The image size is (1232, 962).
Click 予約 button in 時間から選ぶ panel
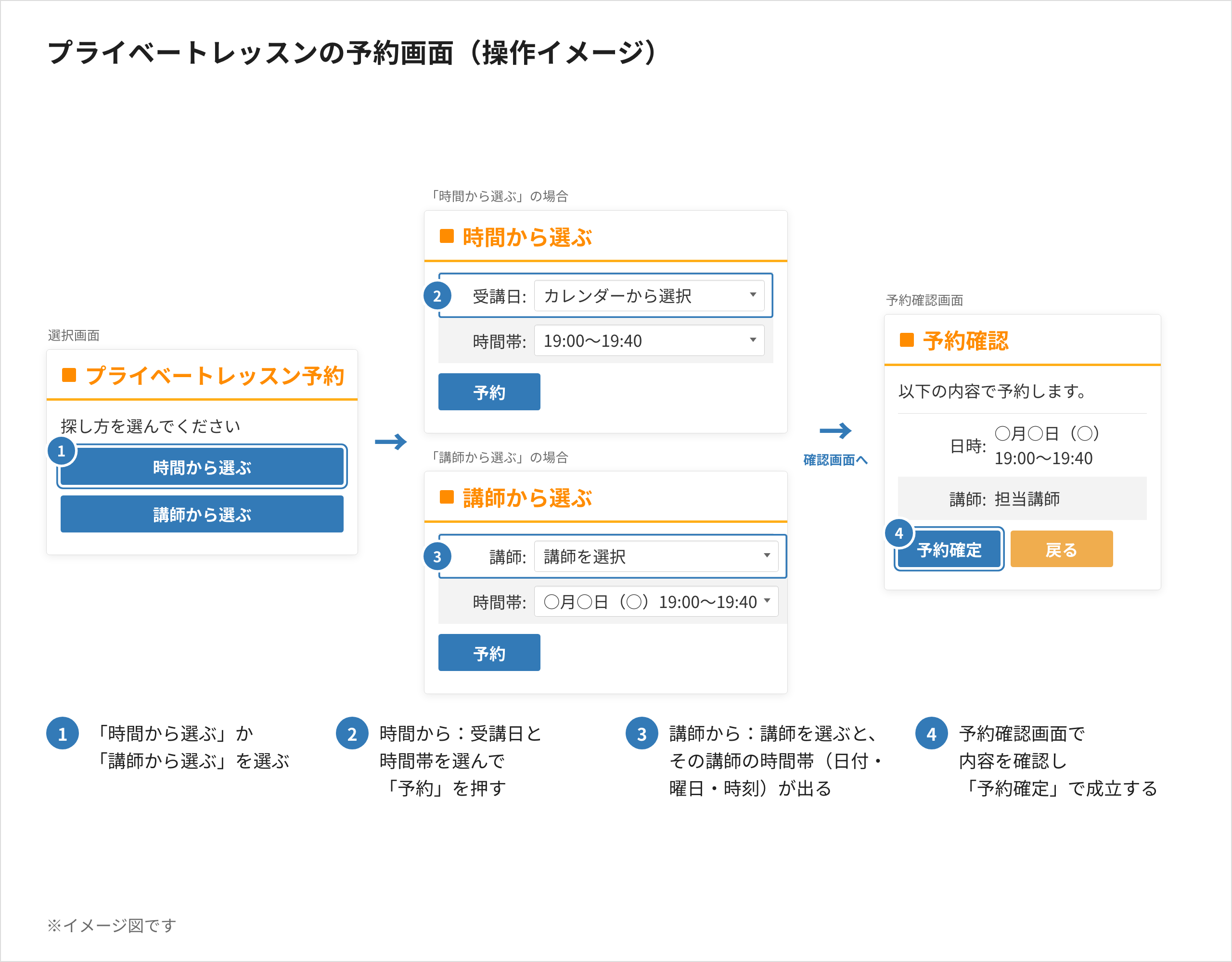tap(489, 392)
